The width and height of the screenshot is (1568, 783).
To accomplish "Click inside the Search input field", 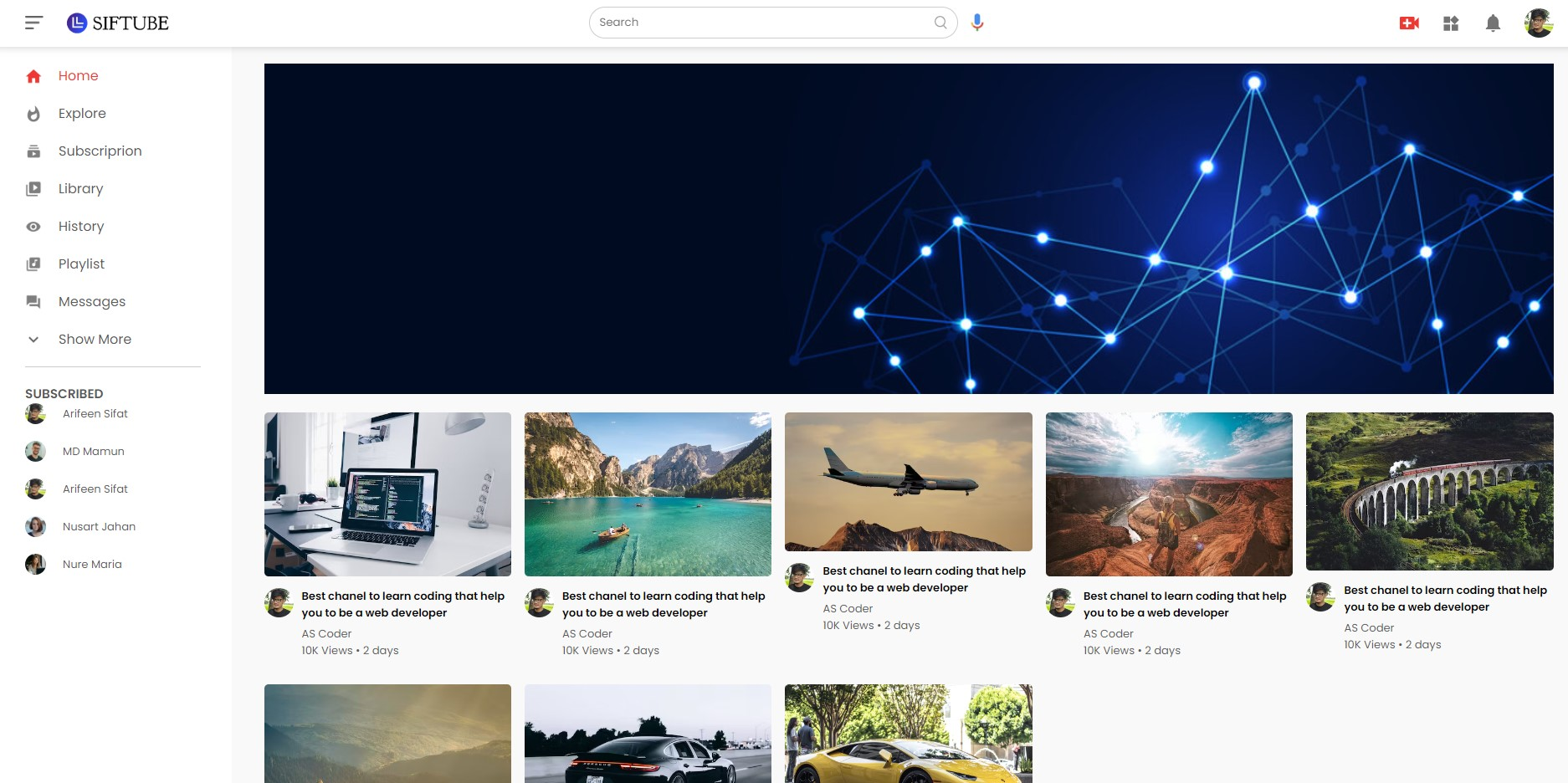I will 761,23.
